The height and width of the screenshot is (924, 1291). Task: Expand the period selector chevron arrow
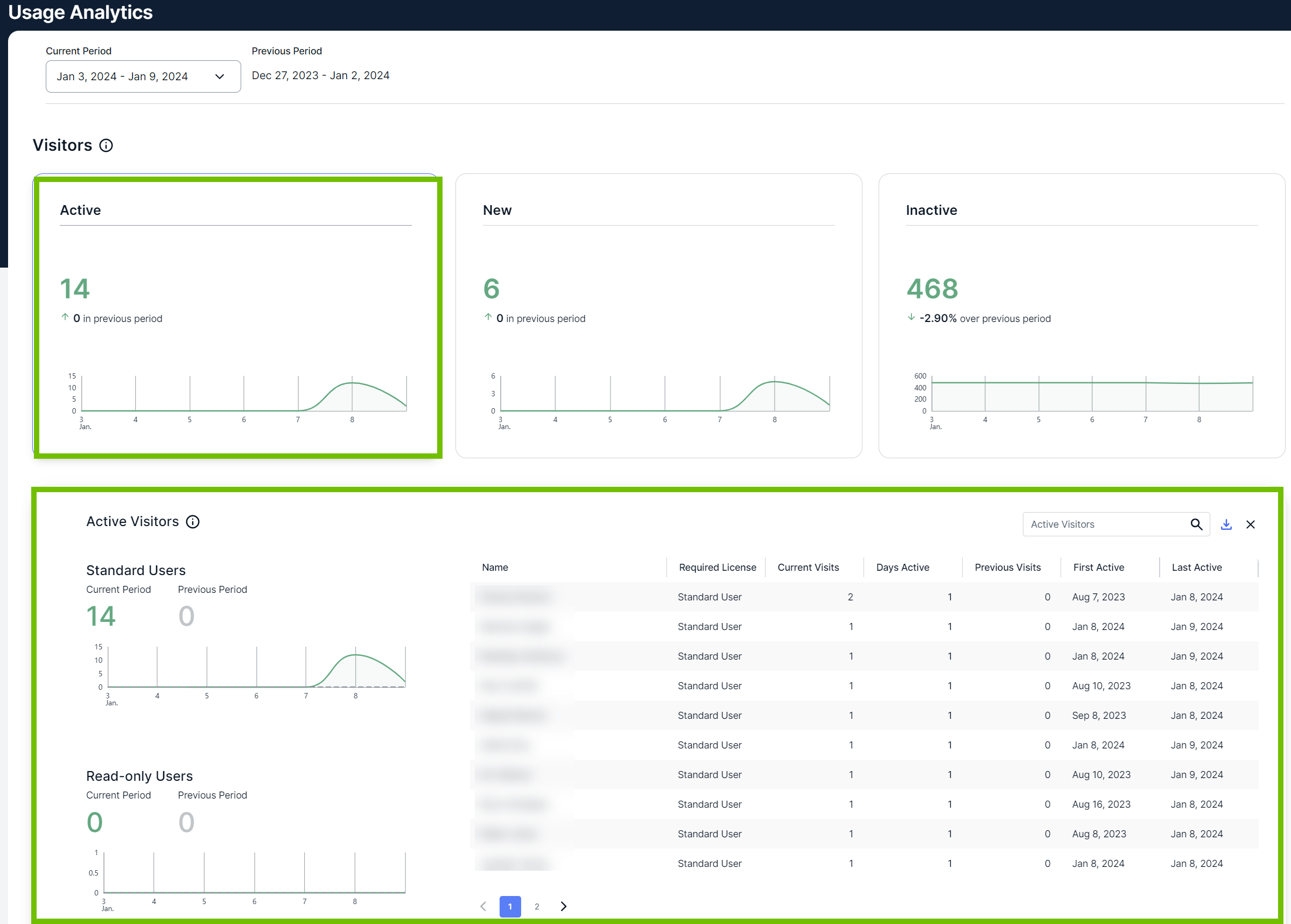click(220, 76)
